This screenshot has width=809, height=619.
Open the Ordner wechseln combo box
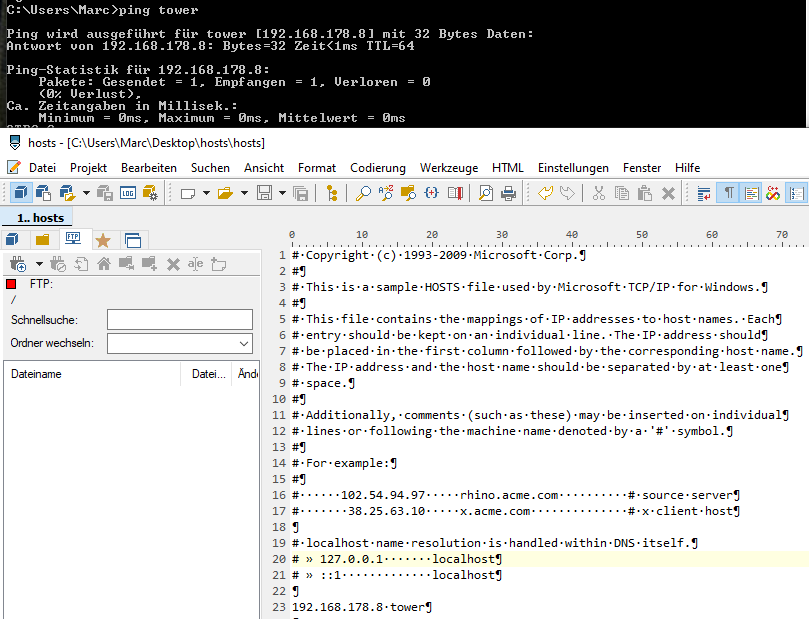tap(180, 344)
